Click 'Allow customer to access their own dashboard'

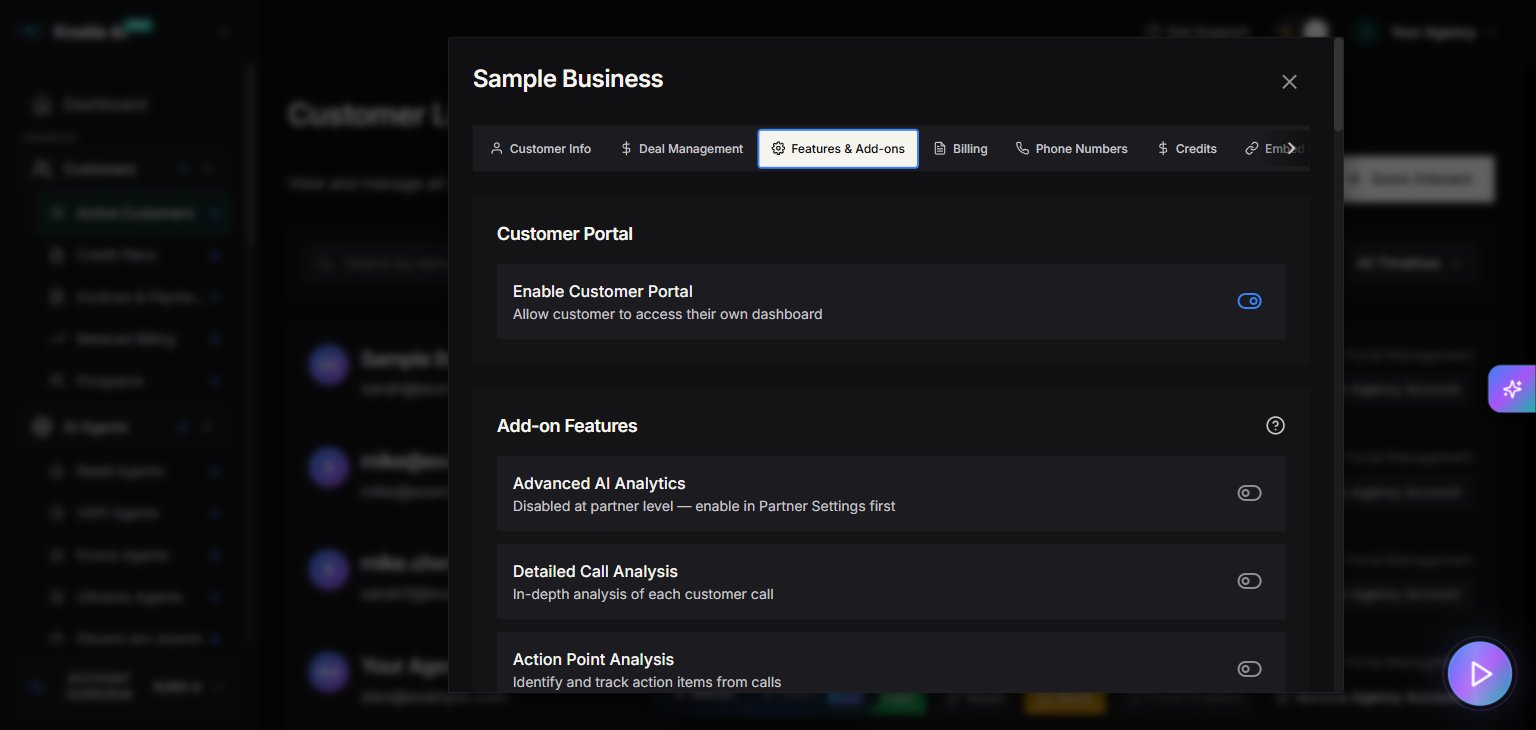point(668,314)
